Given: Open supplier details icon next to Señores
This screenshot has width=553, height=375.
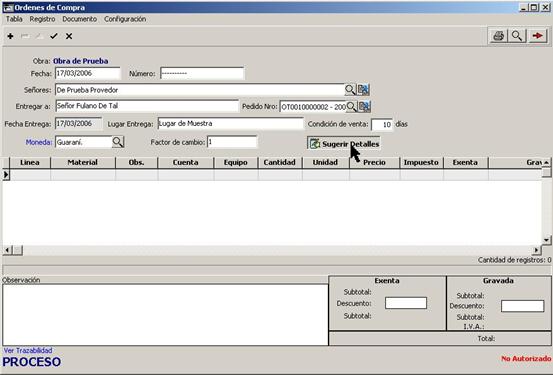Looking at the screenshot, I should click(x=363, y=90).
